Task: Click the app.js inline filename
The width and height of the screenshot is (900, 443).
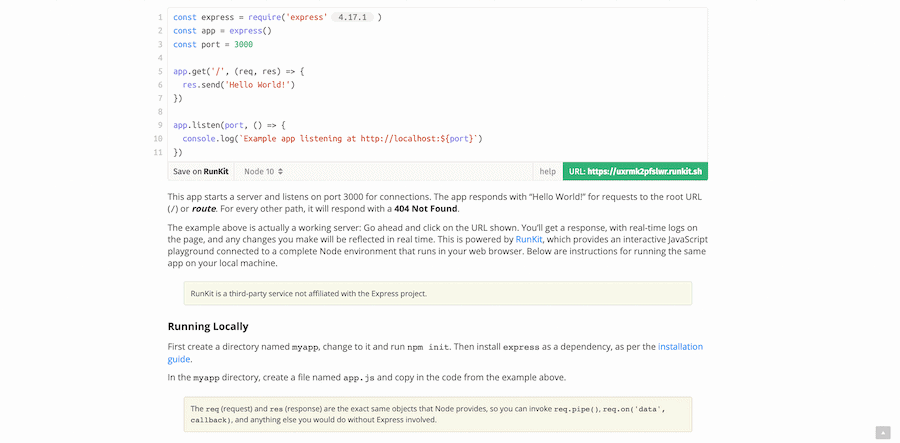Action: tap(359, 378)
